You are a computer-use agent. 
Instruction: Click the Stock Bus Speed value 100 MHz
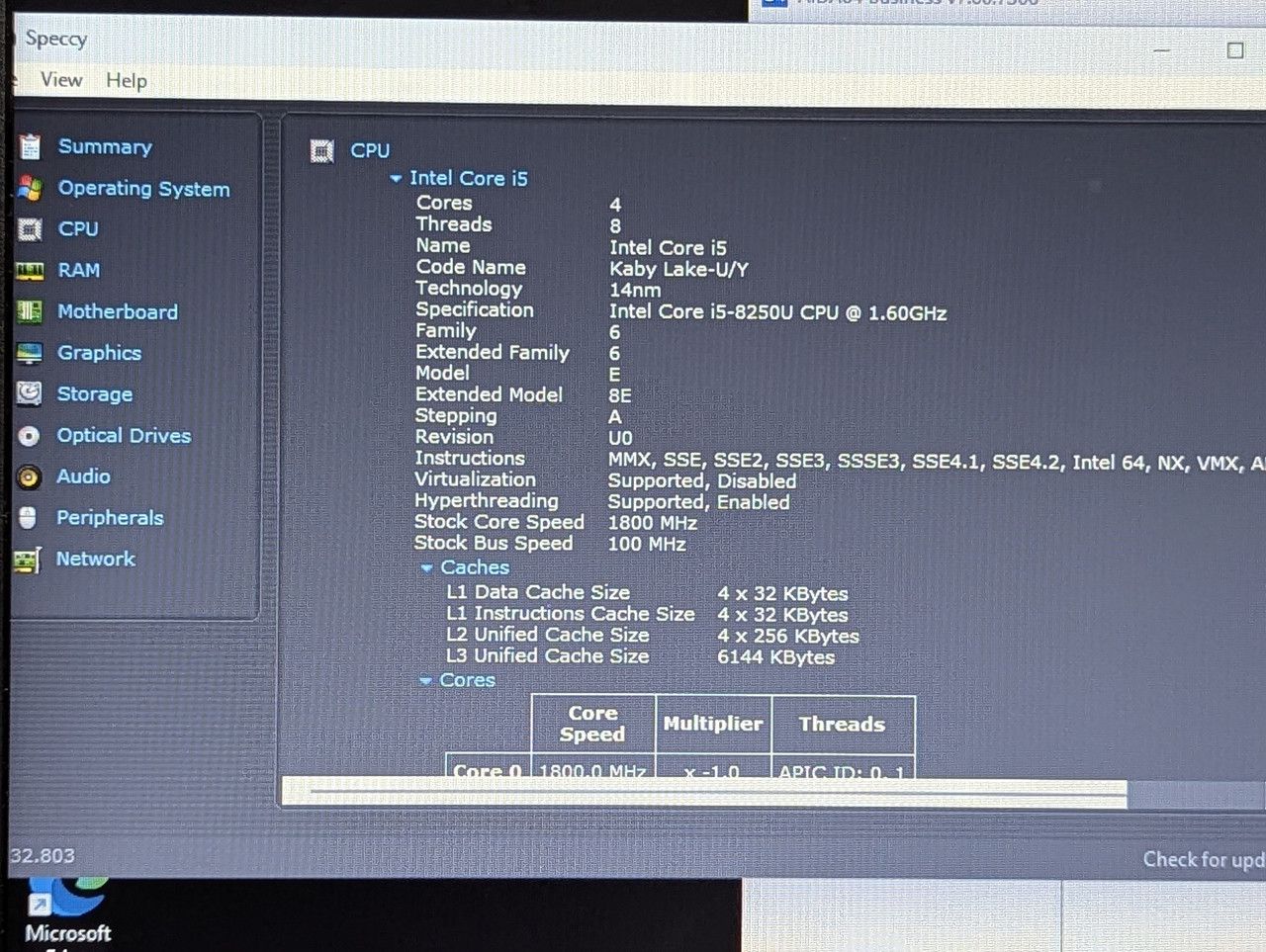pos(647,544)
